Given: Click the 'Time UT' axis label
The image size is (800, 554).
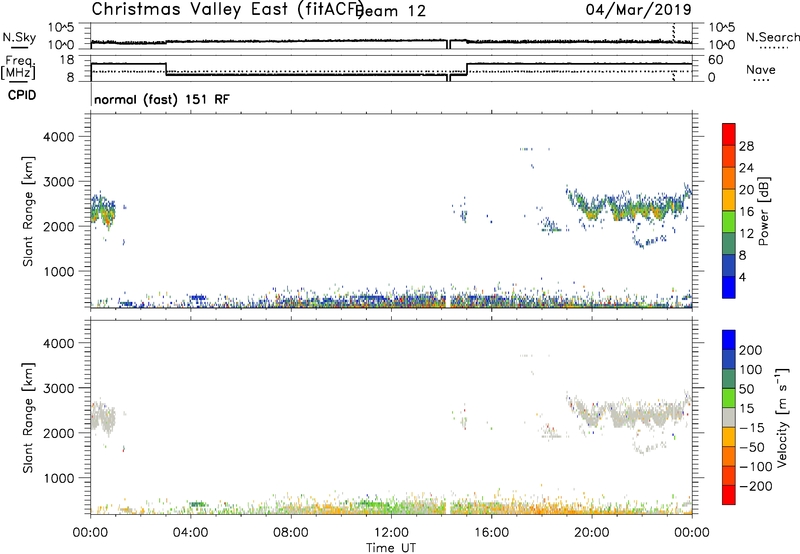Looking at the screenshot, I should tap(391, 548).
